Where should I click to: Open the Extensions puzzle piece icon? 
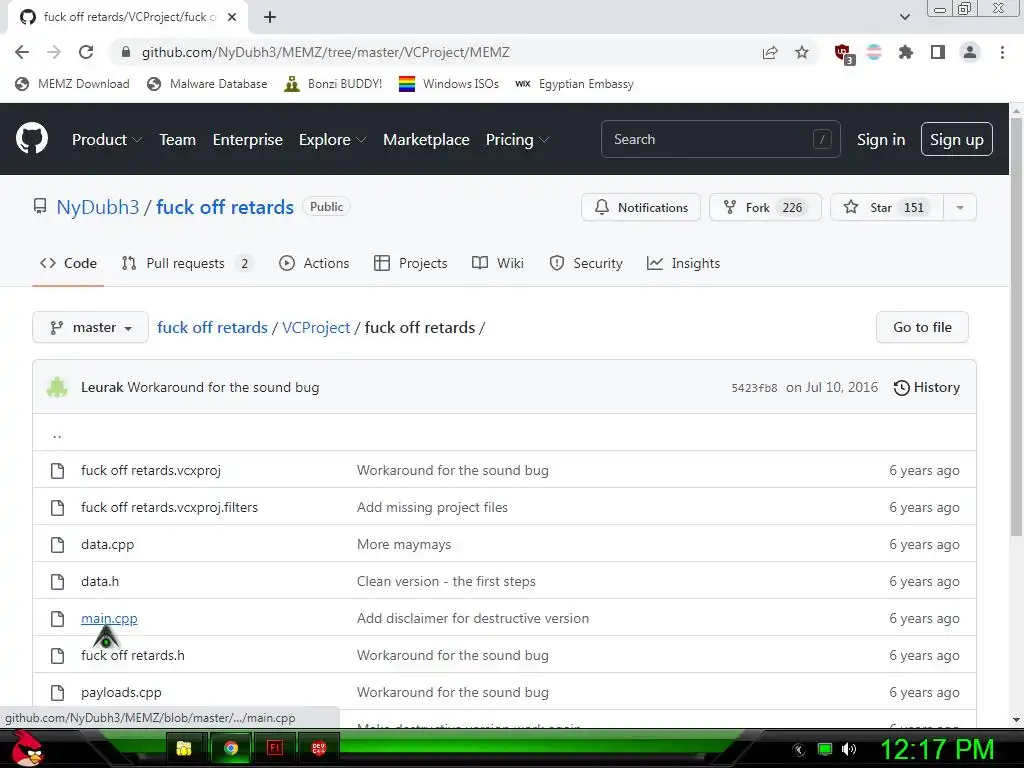[906, 52]
